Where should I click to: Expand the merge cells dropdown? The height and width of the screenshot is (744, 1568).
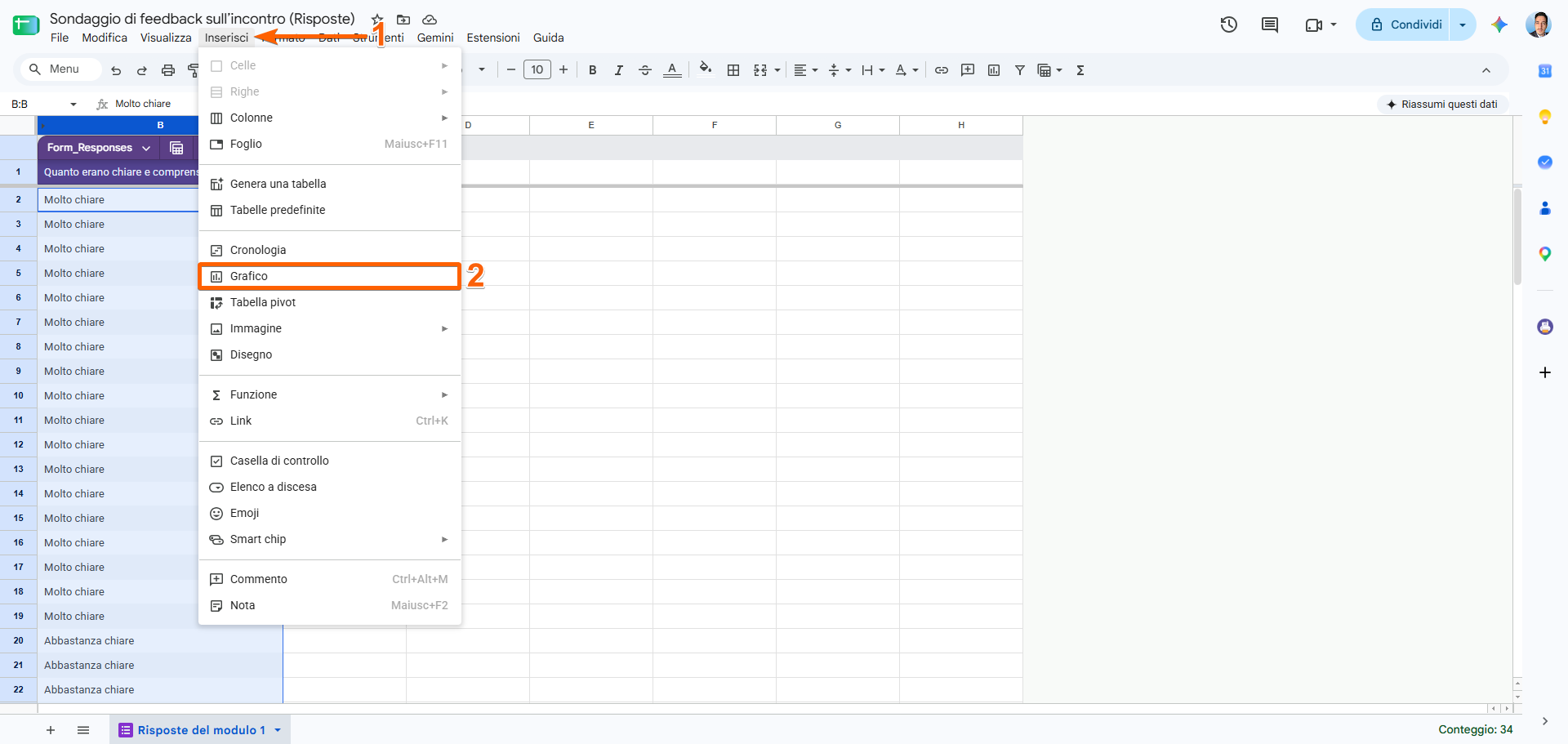[777, 70]
